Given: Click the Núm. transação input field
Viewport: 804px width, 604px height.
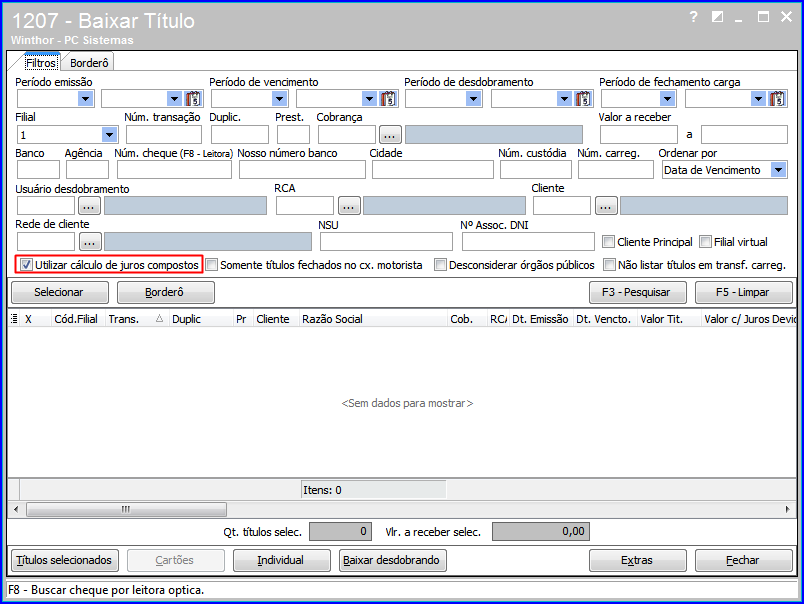Looking at the screenshot, I should [164, 135].
